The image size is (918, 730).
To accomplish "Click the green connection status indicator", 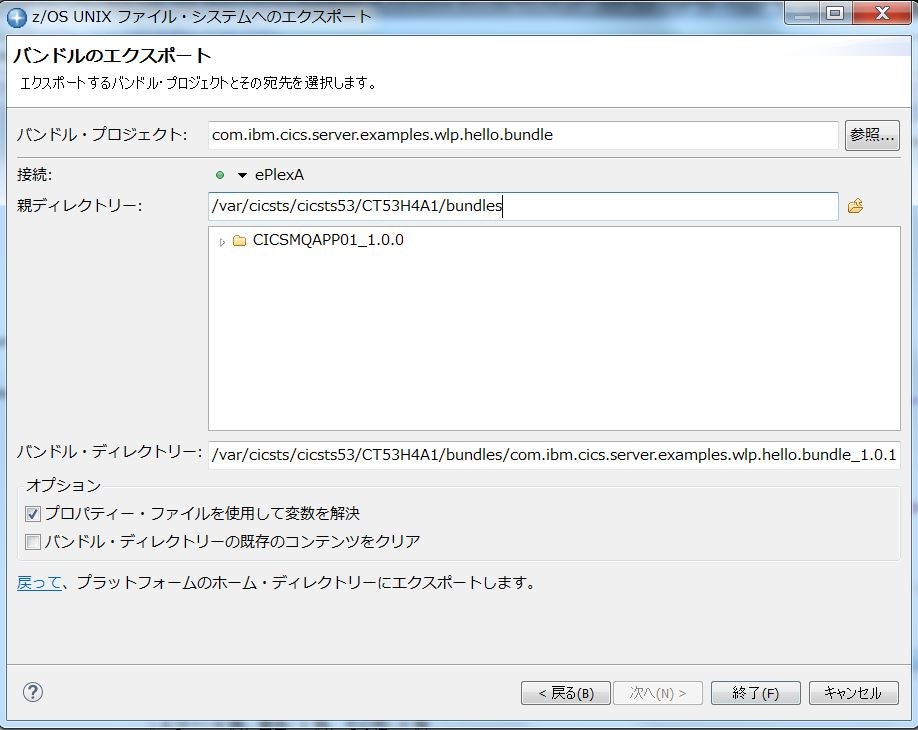I will point(220,175).
